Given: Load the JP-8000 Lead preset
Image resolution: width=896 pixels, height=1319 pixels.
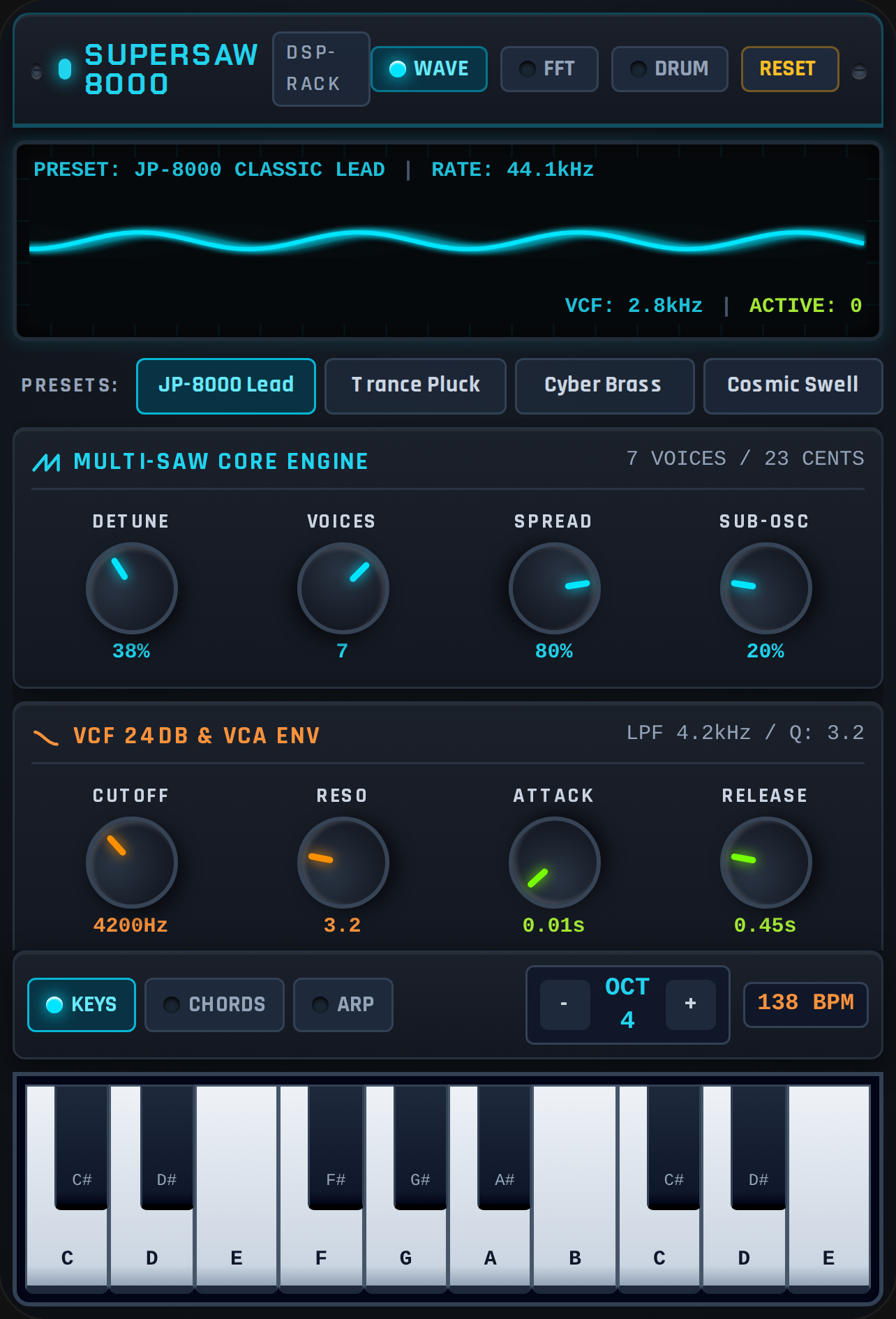Looking at the screenshot, I should [x=226, y=386].
